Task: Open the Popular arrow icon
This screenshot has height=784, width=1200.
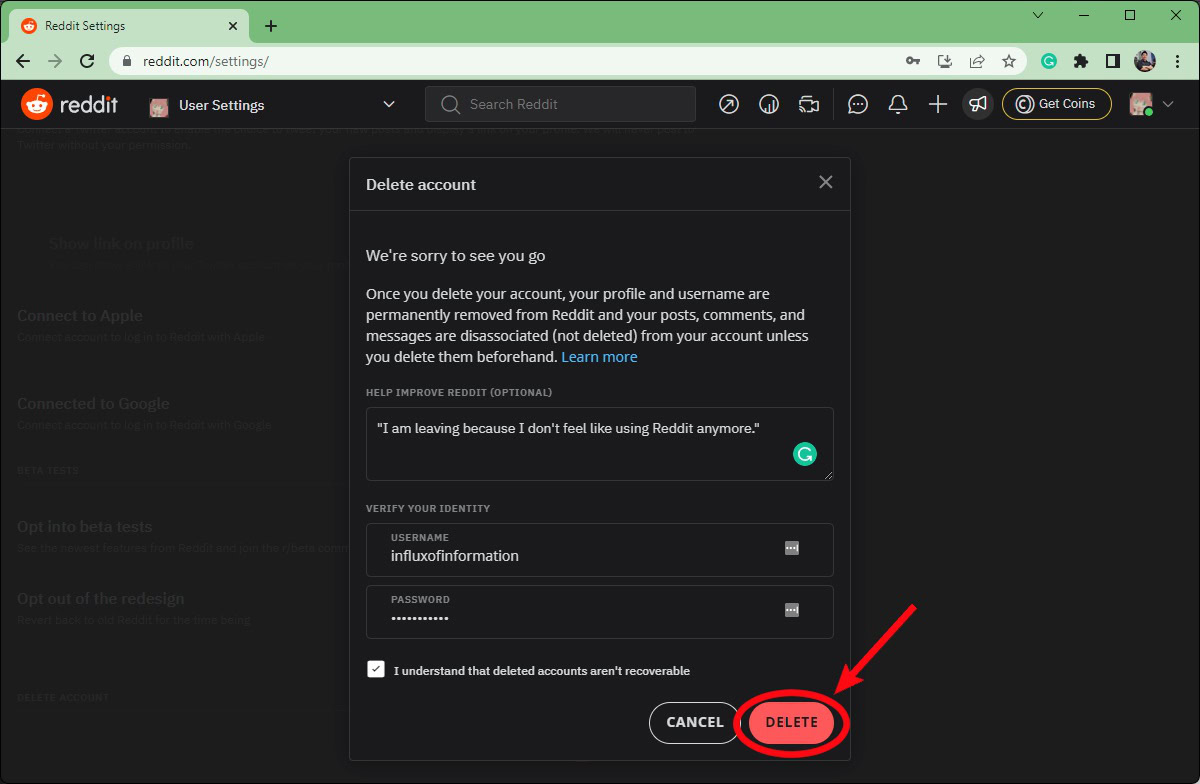Action: click(x=729, y=104)
